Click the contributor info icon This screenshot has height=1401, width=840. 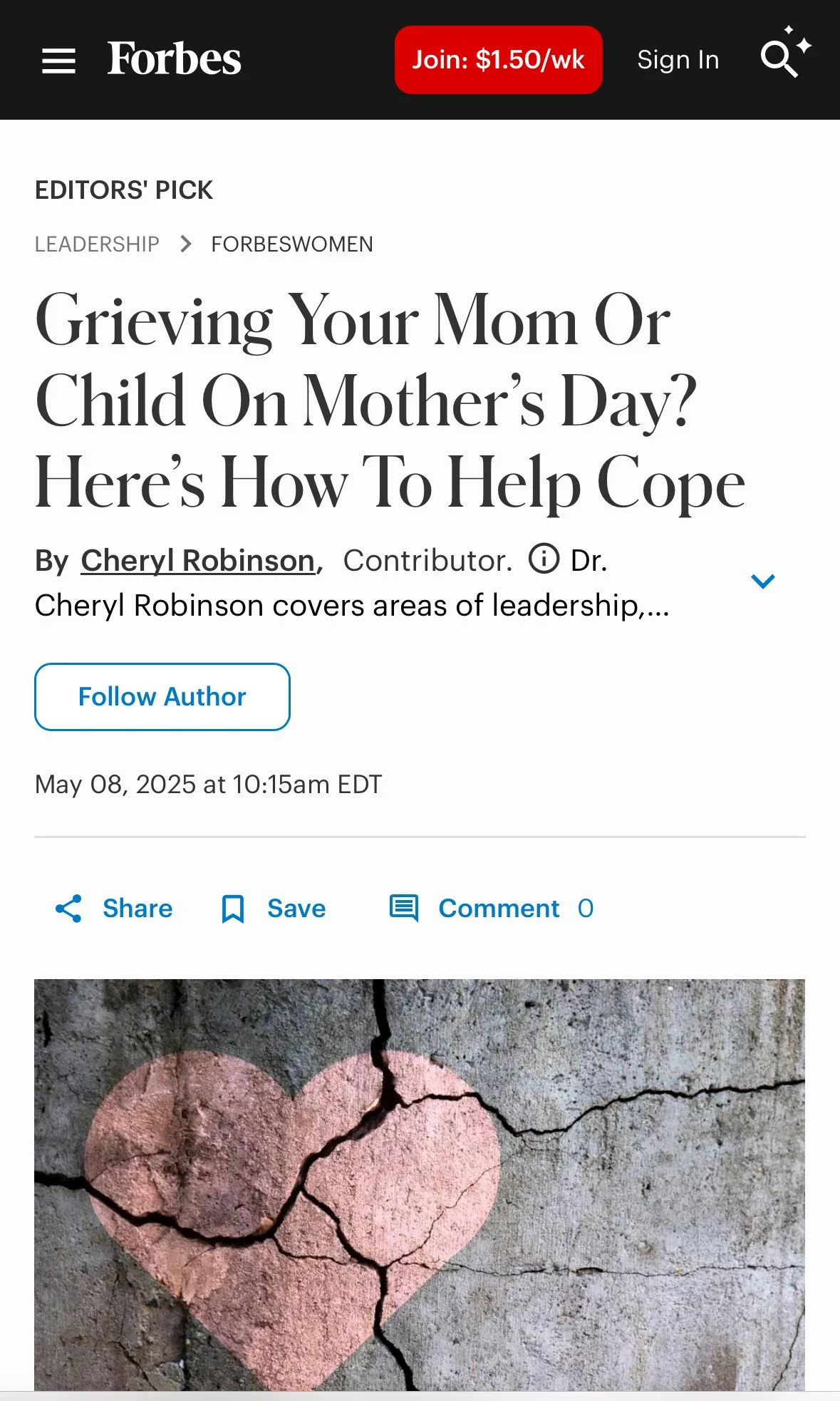544,558
